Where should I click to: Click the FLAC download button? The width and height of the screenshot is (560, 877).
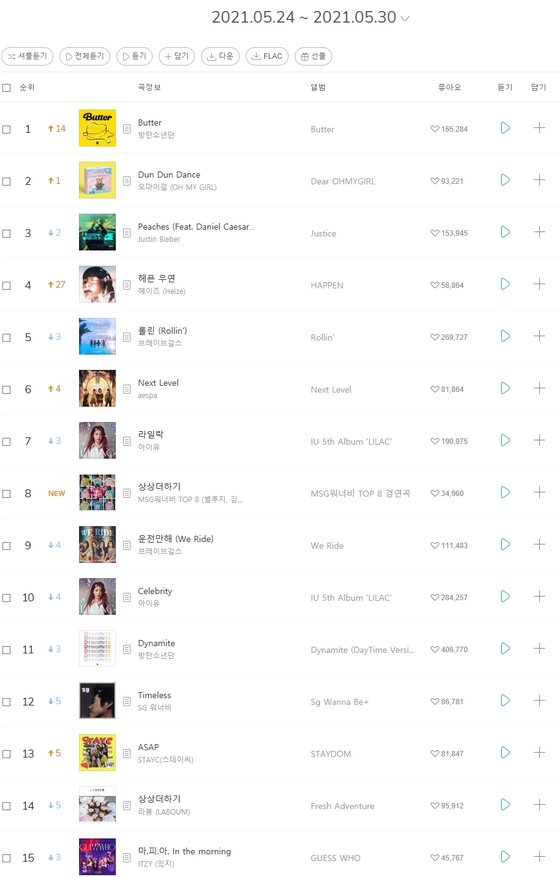267,56
